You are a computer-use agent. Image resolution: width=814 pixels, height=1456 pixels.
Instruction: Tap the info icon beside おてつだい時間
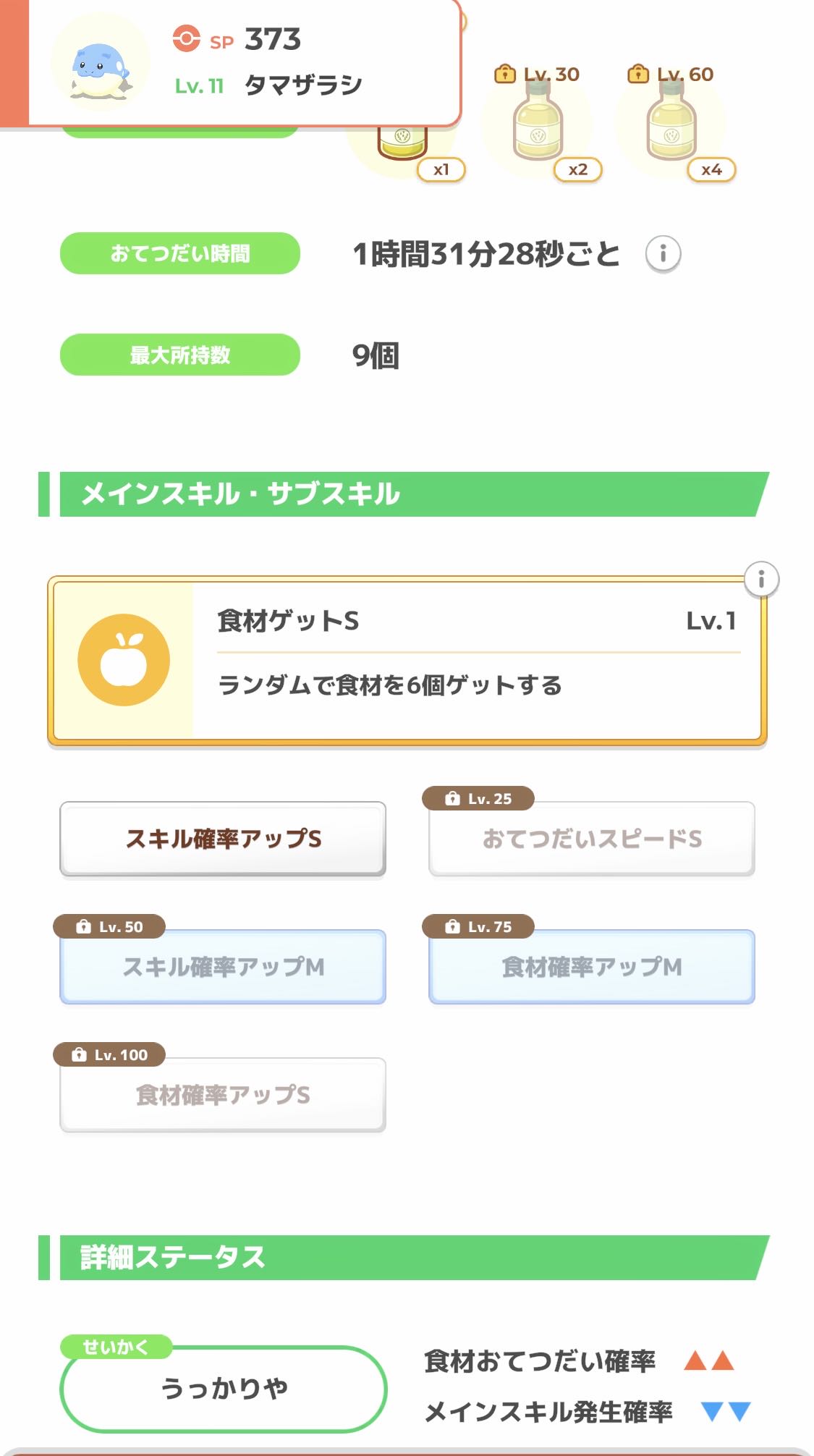click(x=663, y=254)
